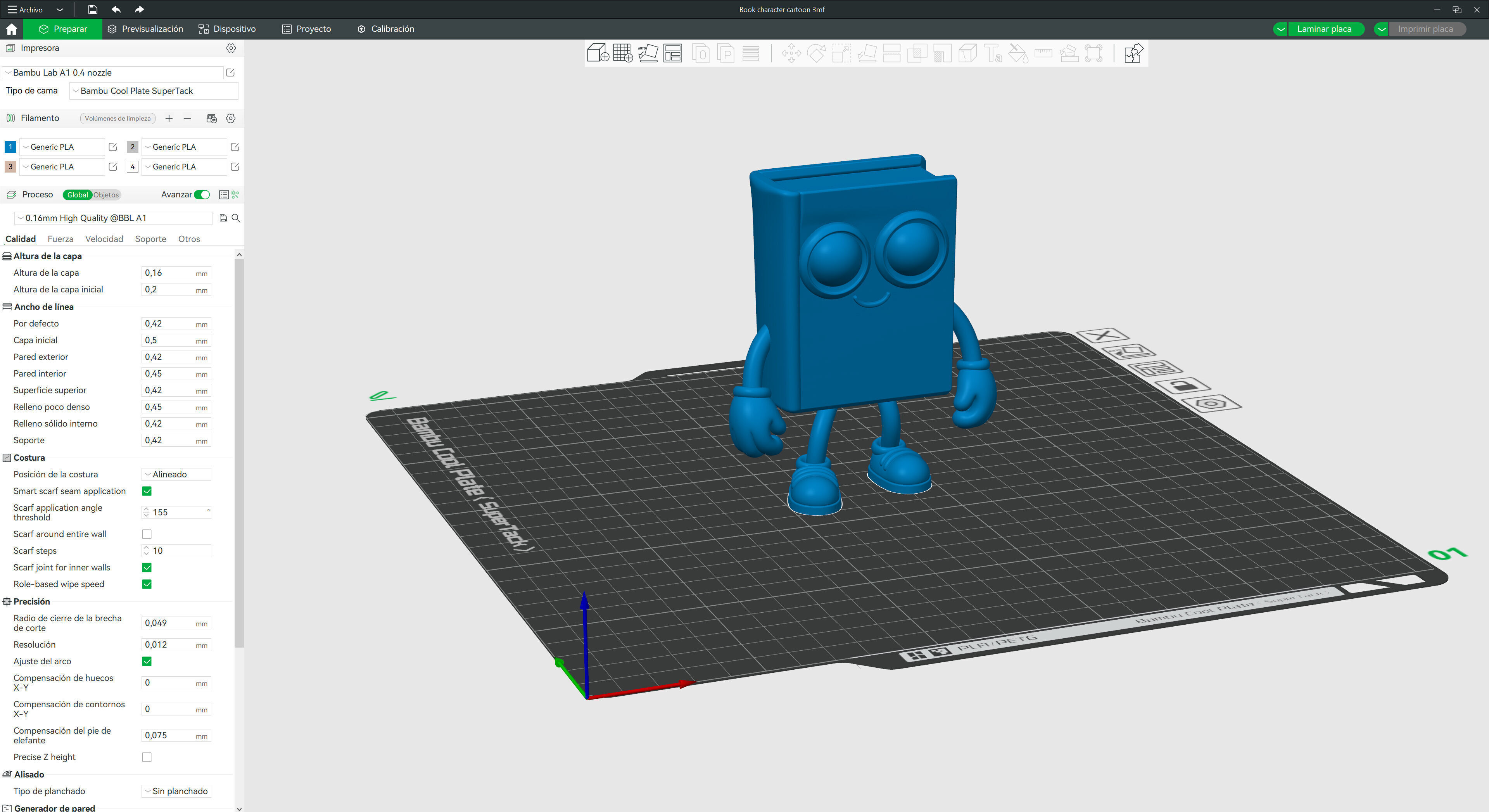This screenshot has width=1489, height=812.
Task: Toggle Scarf joint for inner walls
Action: tap(147, 568)
